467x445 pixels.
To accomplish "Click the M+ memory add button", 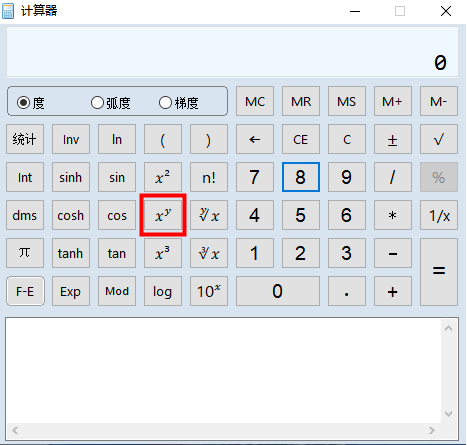I will [x=393, y=101].
